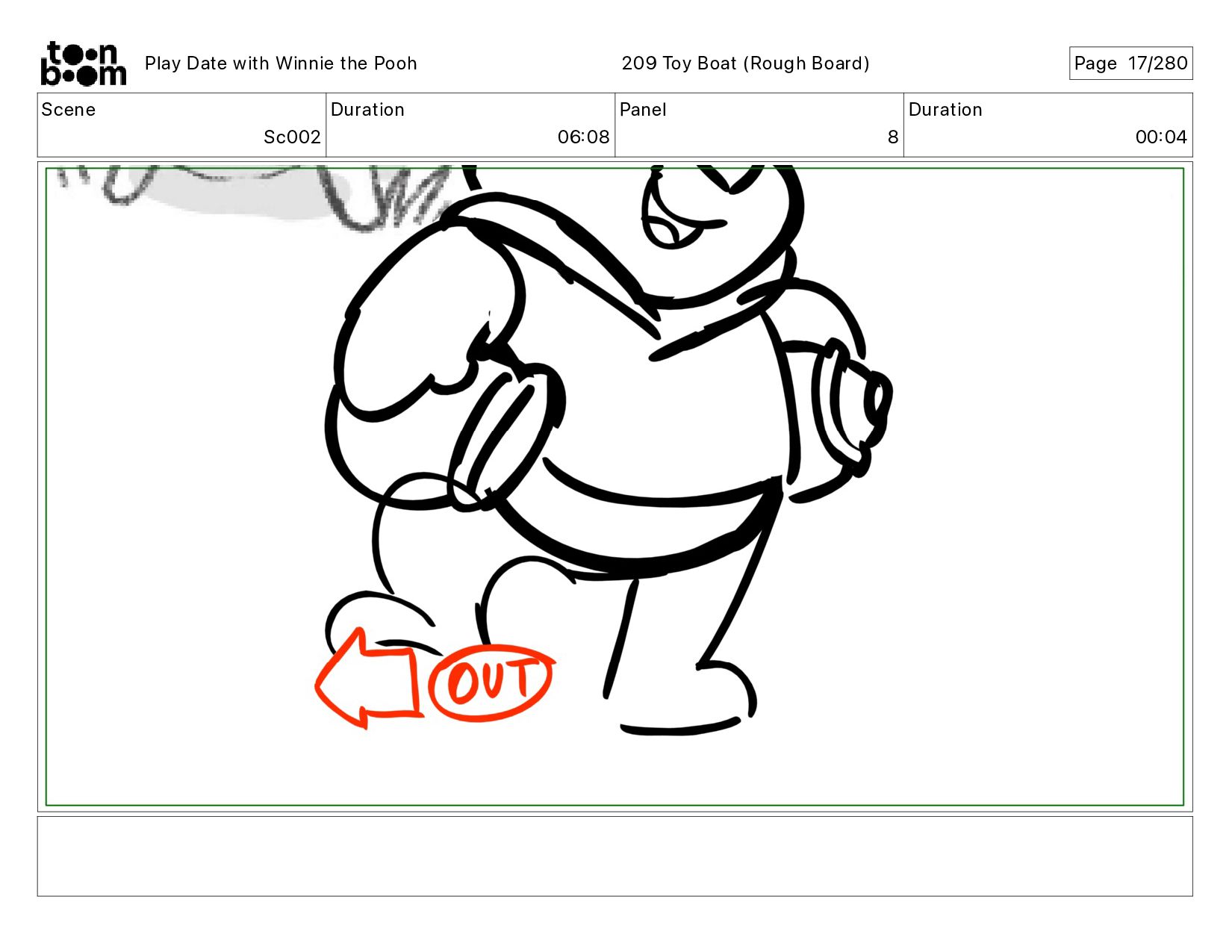
Task: Click the Play Date with Winnie the Pooh title
Action: coord(281,63)
